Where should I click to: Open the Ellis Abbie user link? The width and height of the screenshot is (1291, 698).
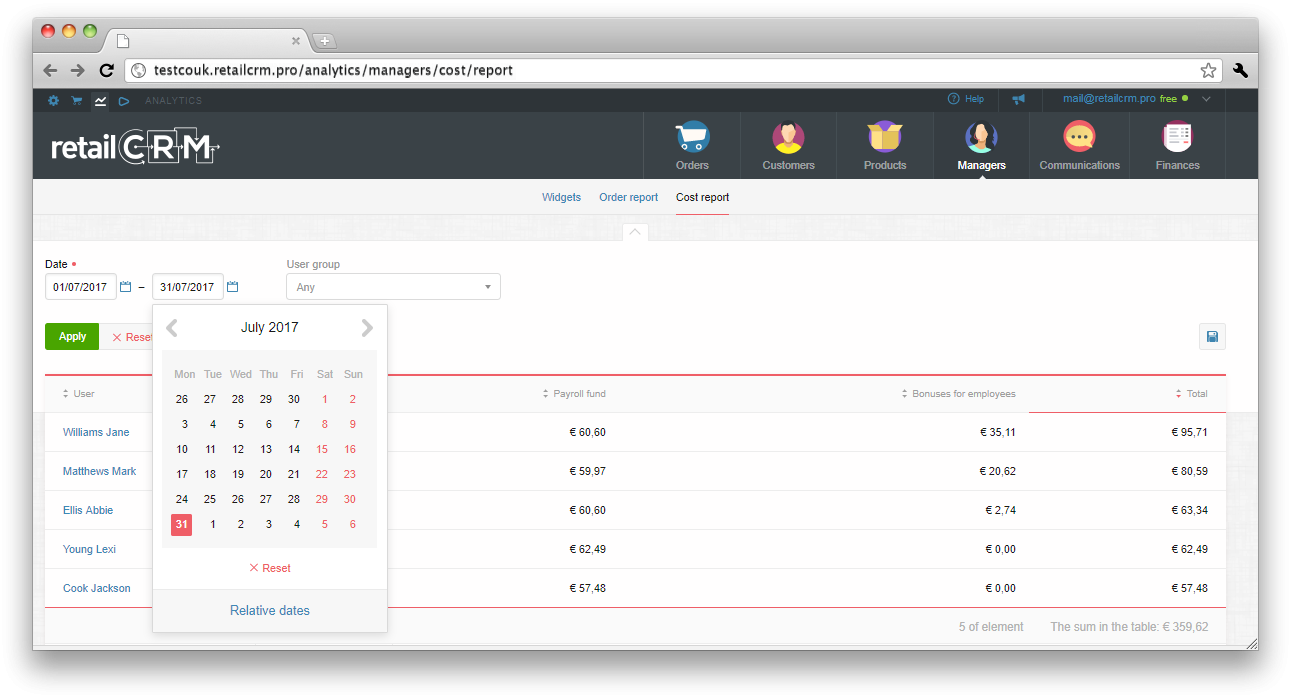pyautogui.click(x=88, y=510)
